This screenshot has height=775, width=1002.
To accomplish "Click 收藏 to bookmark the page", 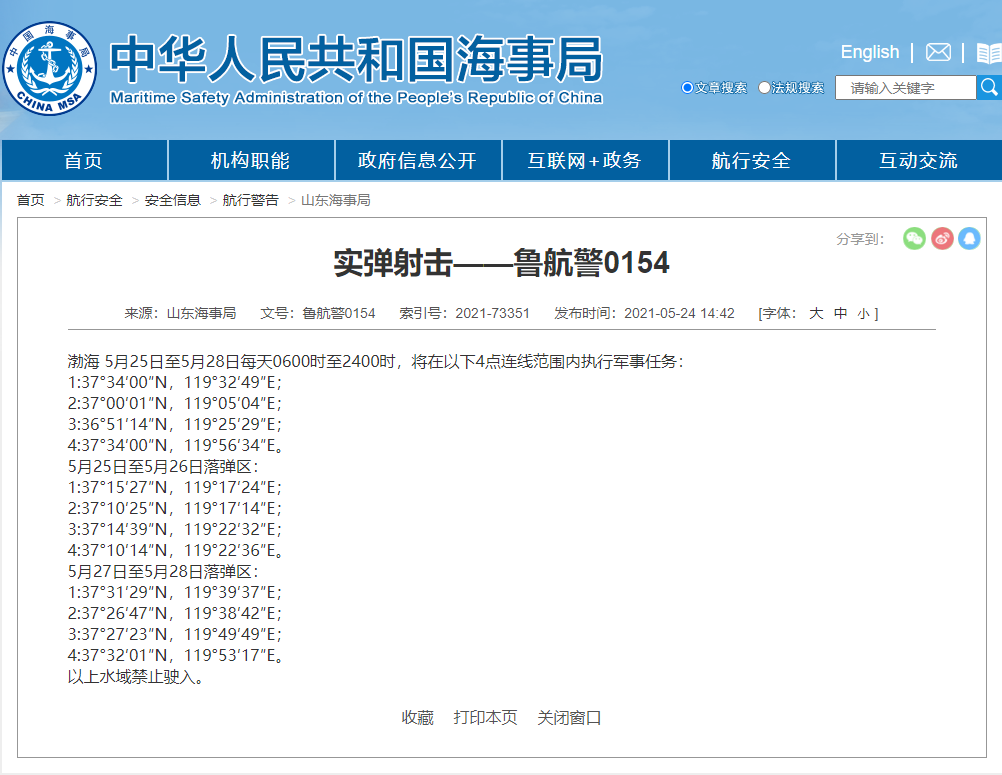I will pyautogui.click(x=417, y=717).
